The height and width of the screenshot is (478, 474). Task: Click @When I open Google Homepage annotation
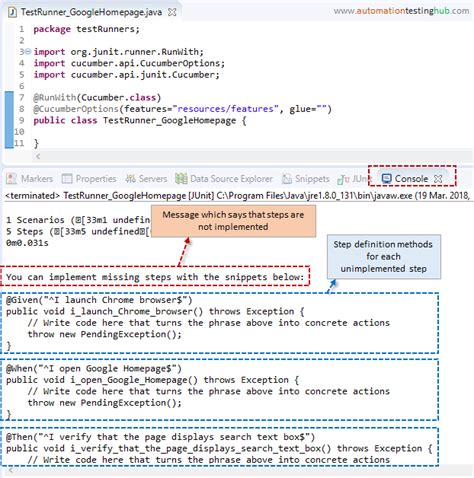coord(94,369)
